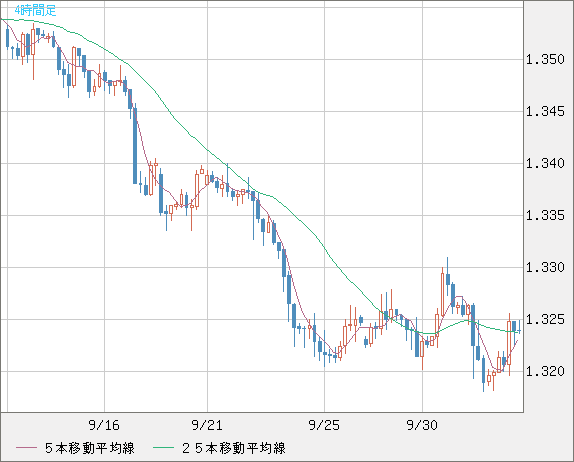The height and width of the screenshot is (462, 574).
Task: Click the 1.320 price axis label
Action: click(x=545, y=371)
